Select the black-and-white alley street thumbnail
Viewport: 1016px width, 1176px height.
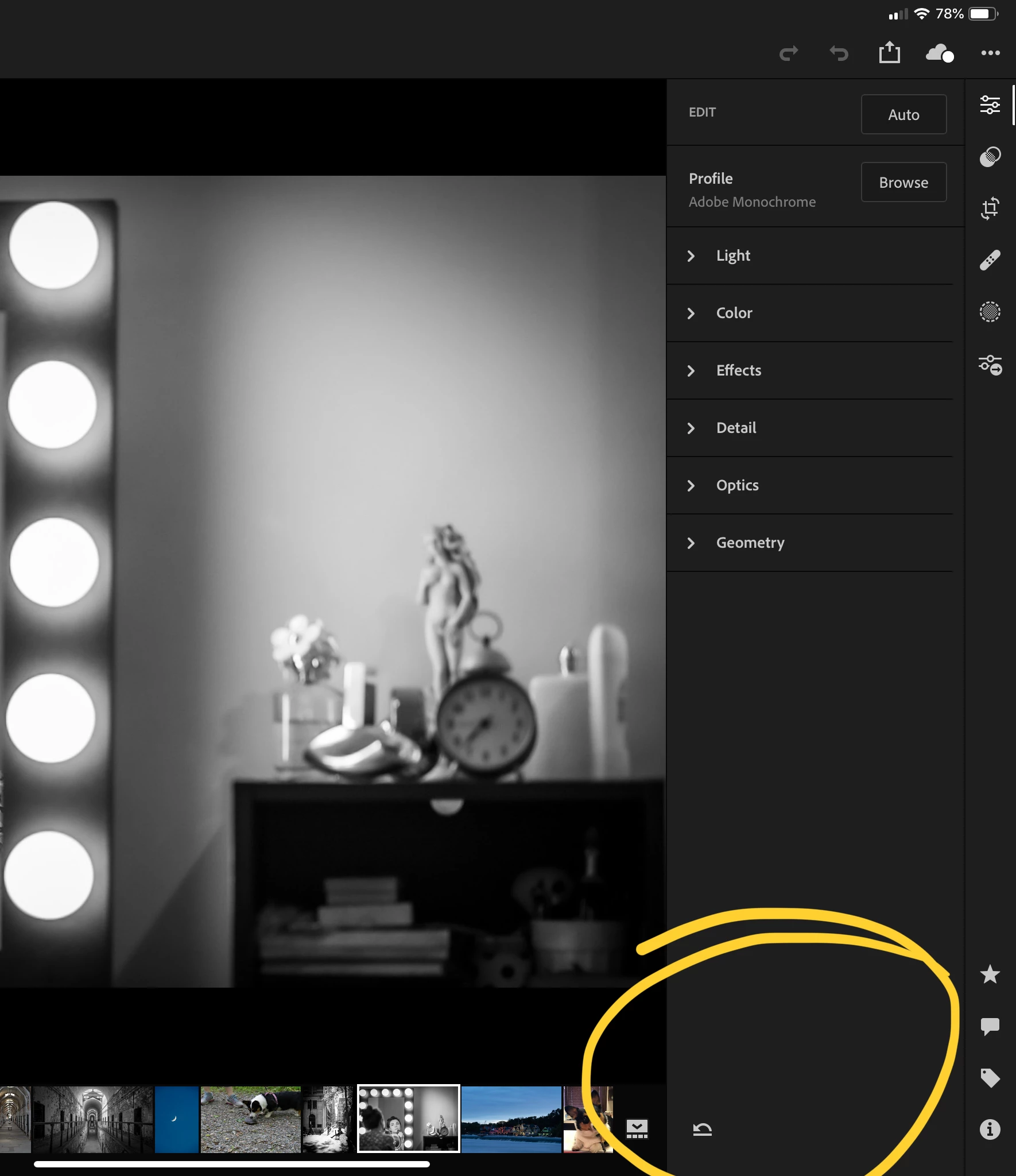[328, 1119]
